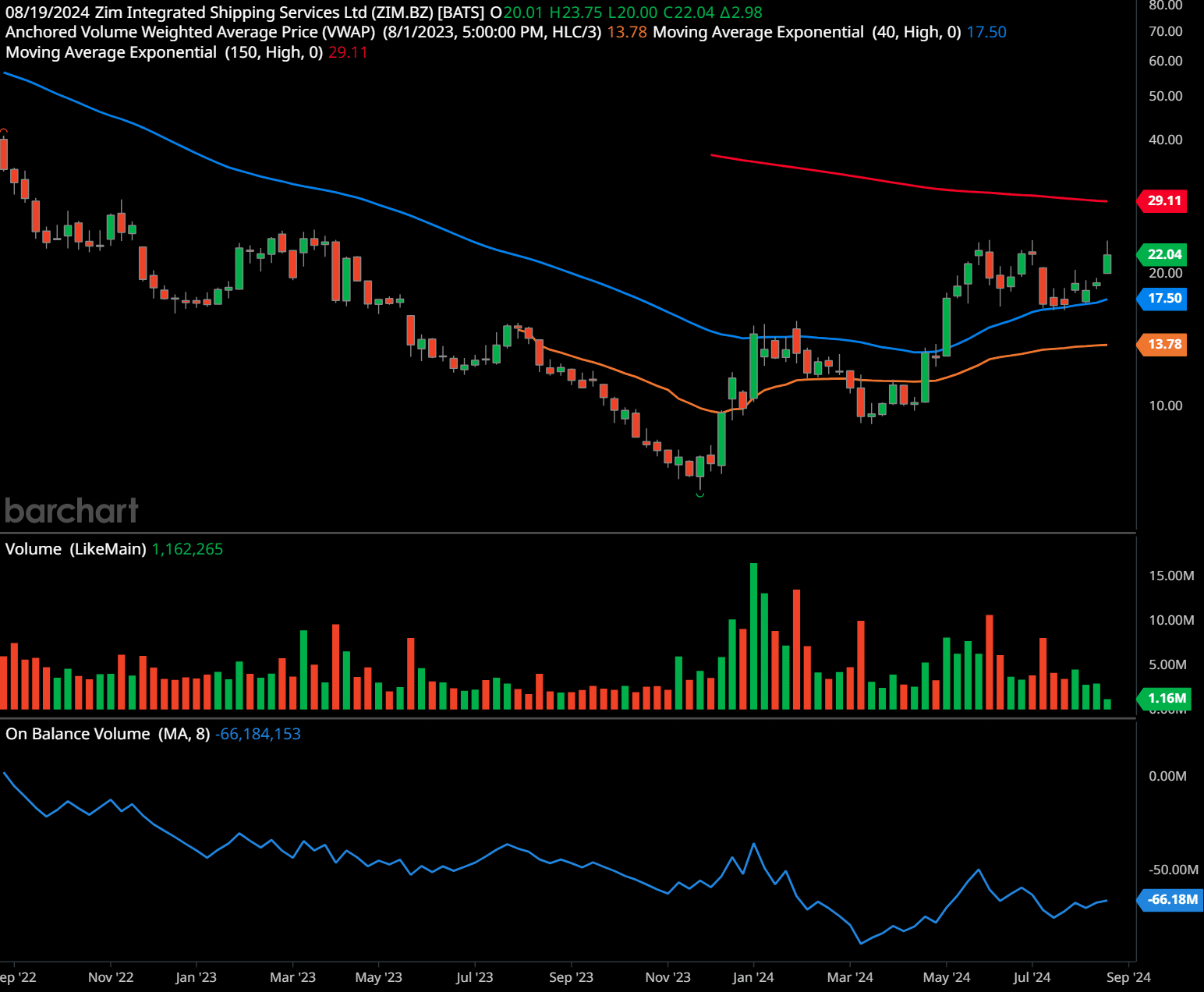1204x992 pixels.
Task: Click the green 22.04 last price tag
Action: (x=1163, y=254)
